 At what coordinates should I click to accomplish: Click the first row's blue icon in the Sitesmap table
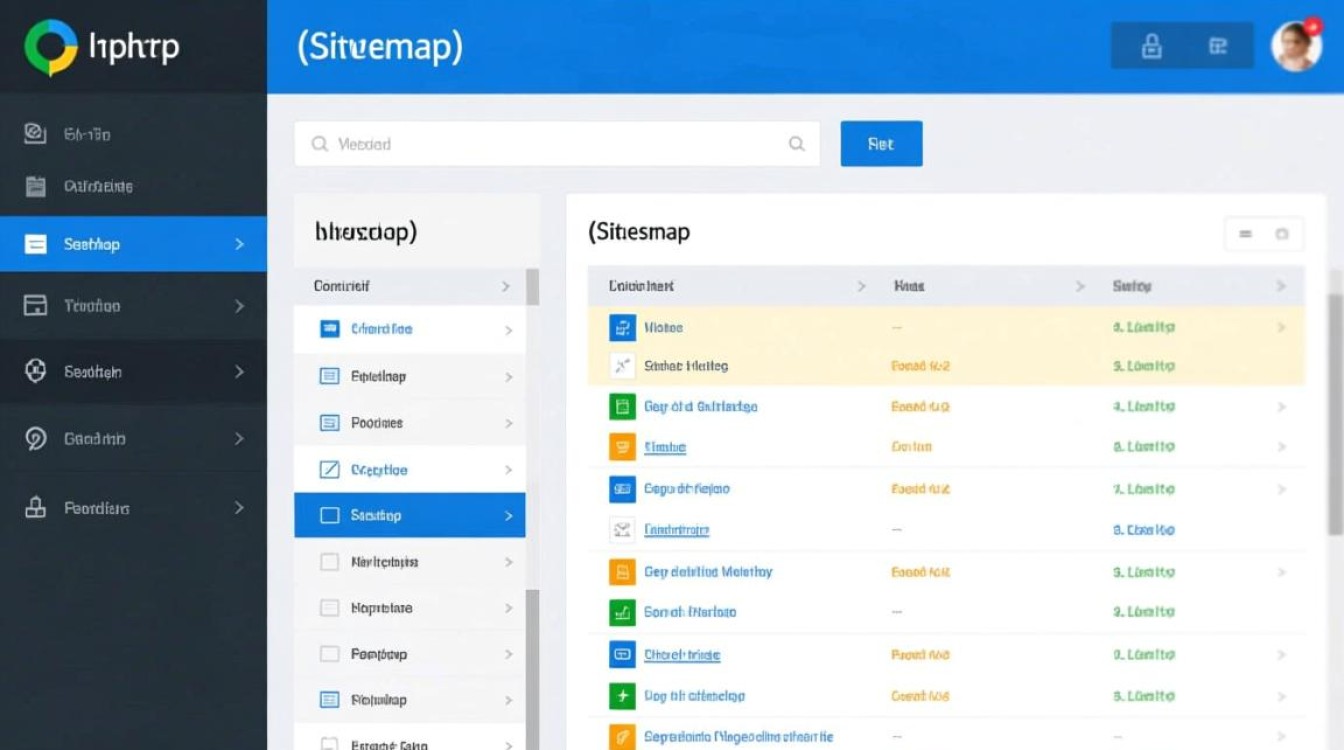622,327
